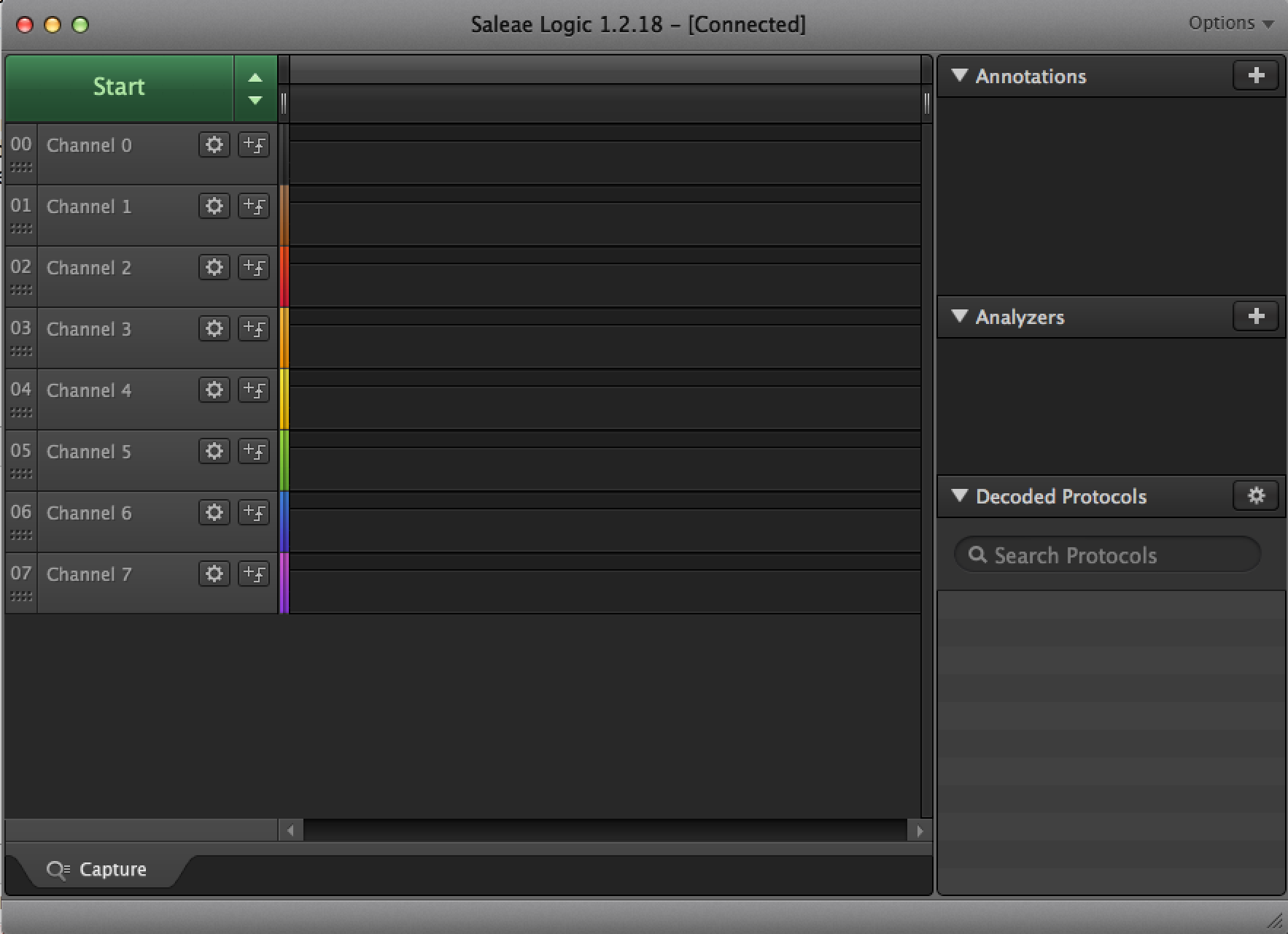Switch to the Capture tab
The height and width of the screenshot is (934, 1288).
point(98,869)
